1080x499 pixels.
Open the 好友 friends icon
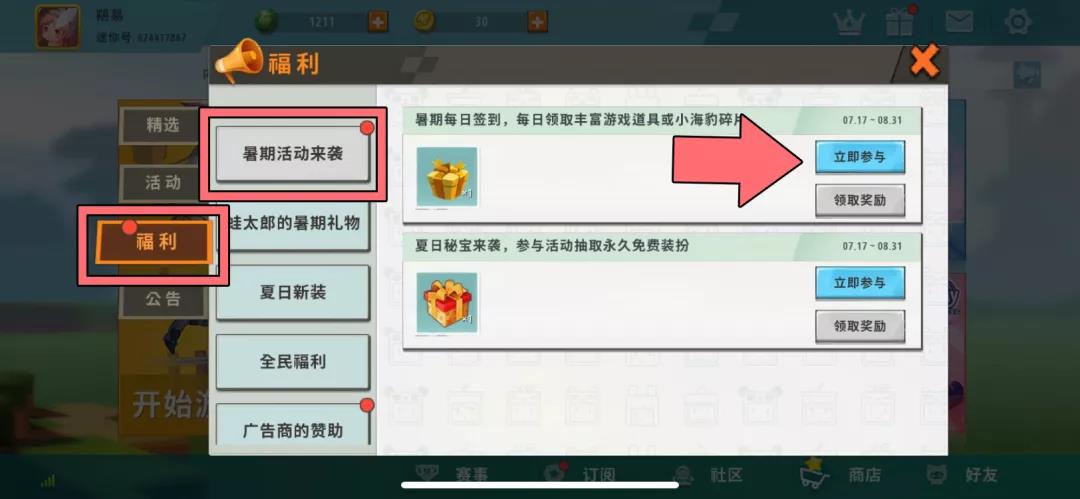(937, 474)
